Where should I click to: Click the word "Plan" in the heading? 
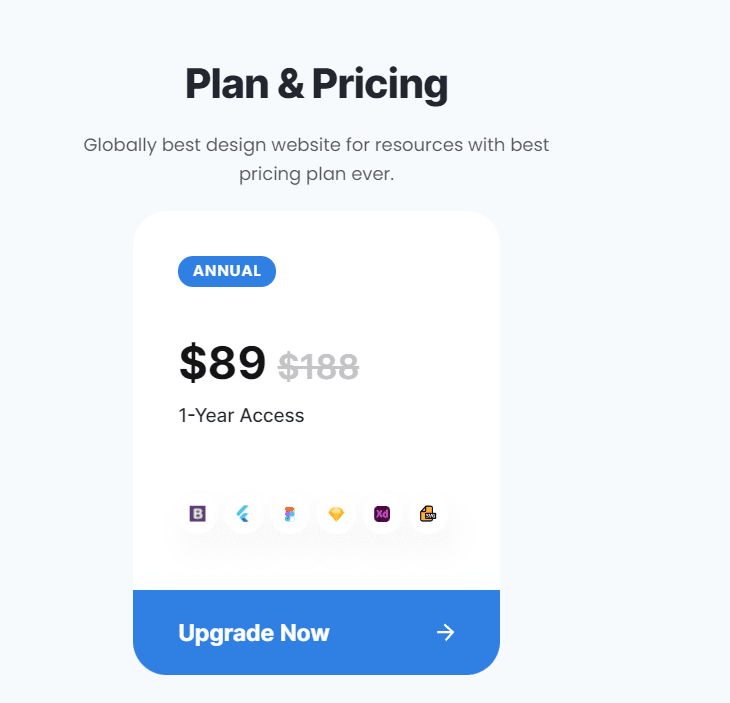(226, 84)
